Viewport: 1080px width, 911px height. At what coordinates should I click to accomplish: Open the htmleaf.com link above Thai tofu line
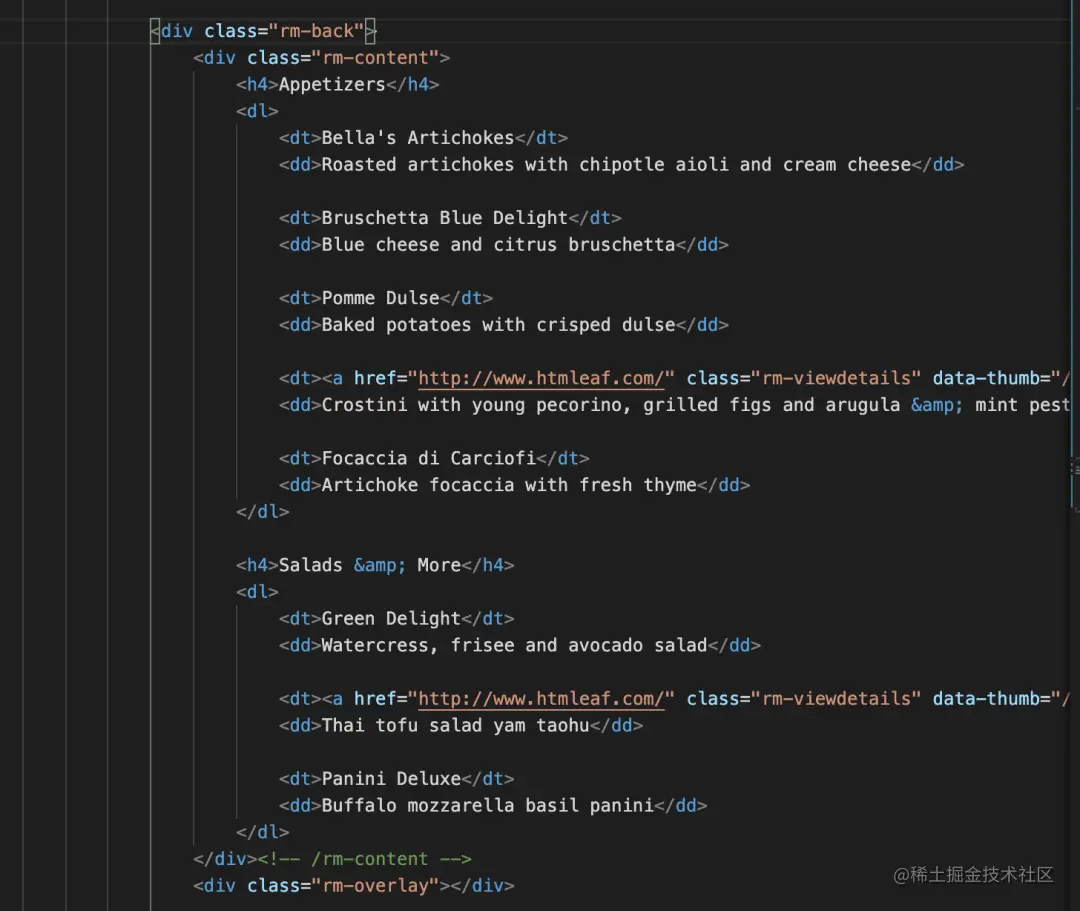tap(541, 698)
